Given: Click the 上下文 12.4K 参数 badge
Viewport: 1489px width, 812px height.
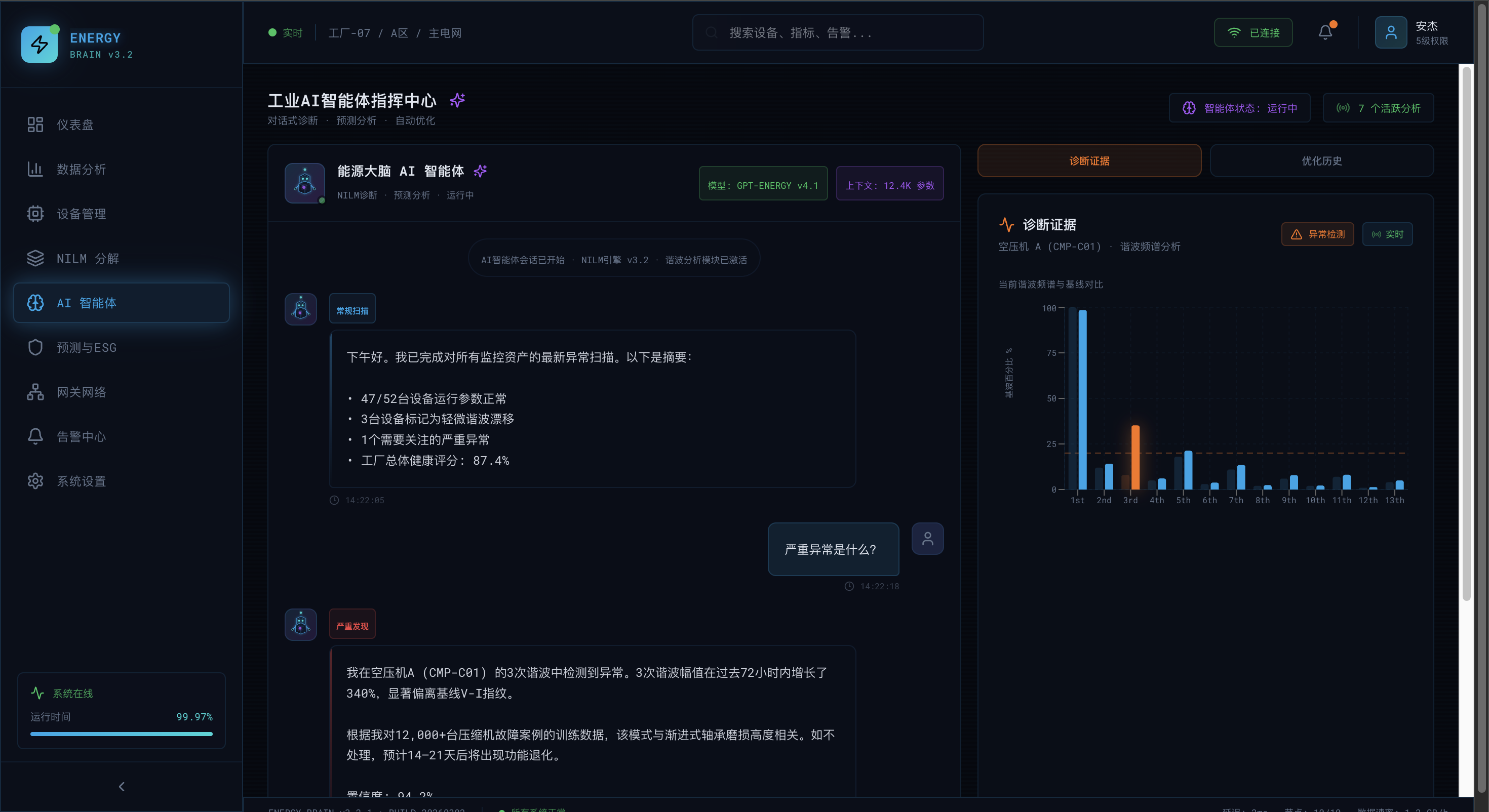Looking at the screenshot, I should (889, 184).
